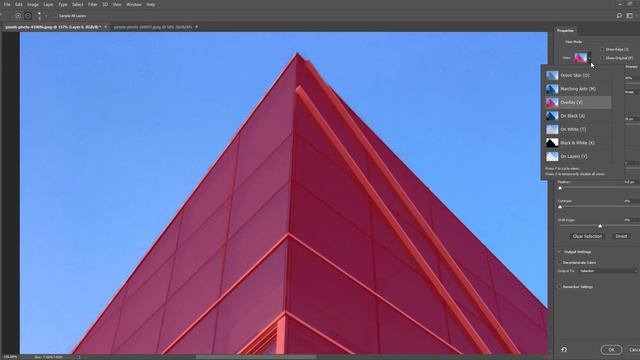Open the File menu
The height and width of the screenshot is (360, 640).
tap(7, 4)
